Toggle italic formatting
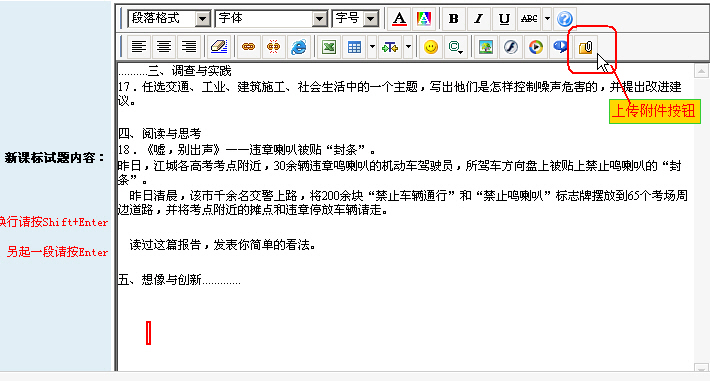Image resolution: width=710 pixels, height=381 pixels. pos(478,19)
